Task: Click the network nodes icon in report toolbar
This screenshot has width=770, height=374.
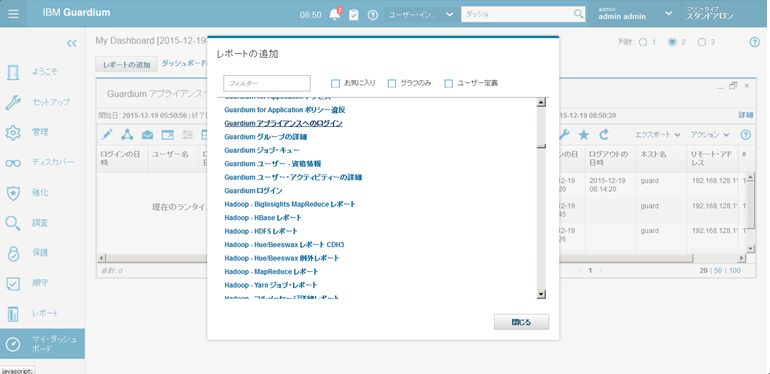Action: 127,134
